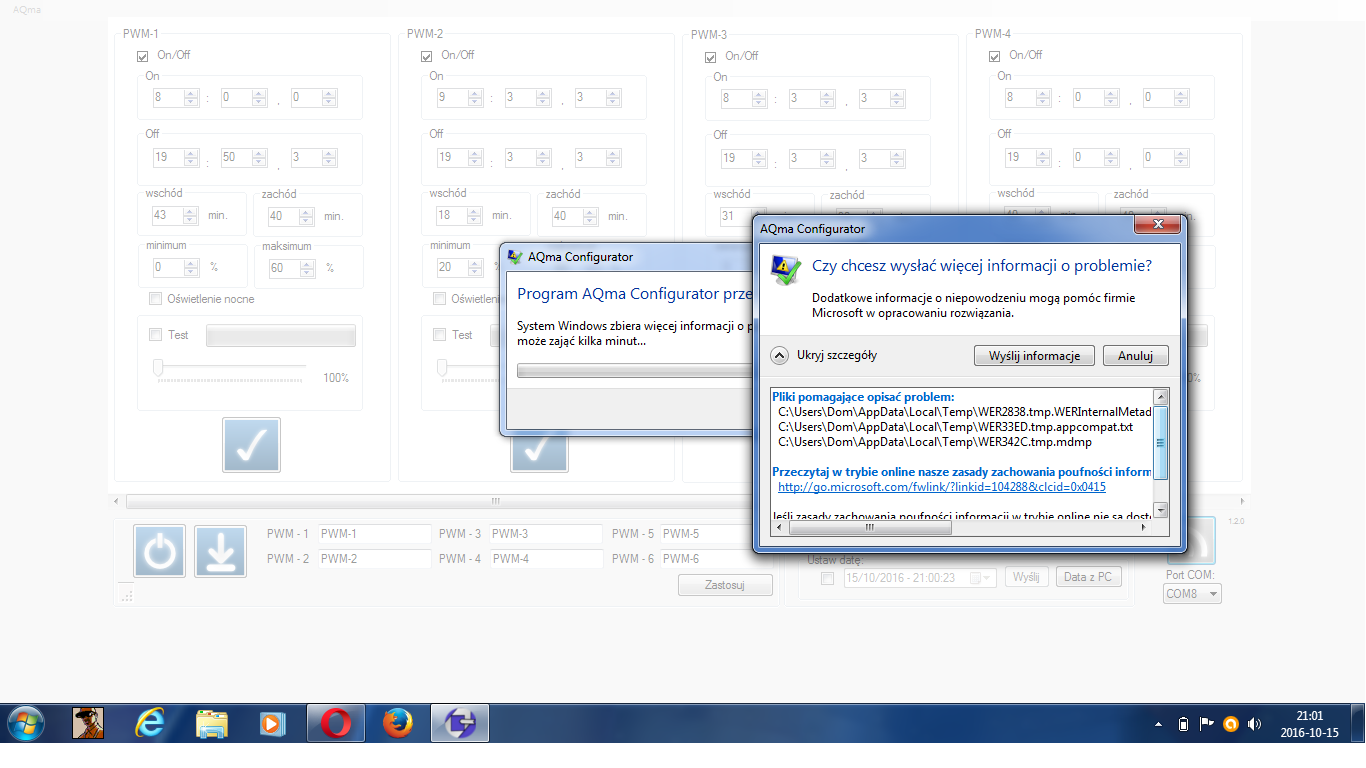Click Anuluj in the error dialog
This screenshot has width=1366, height=768.
pyautogui.click(x=1135, y=356)
